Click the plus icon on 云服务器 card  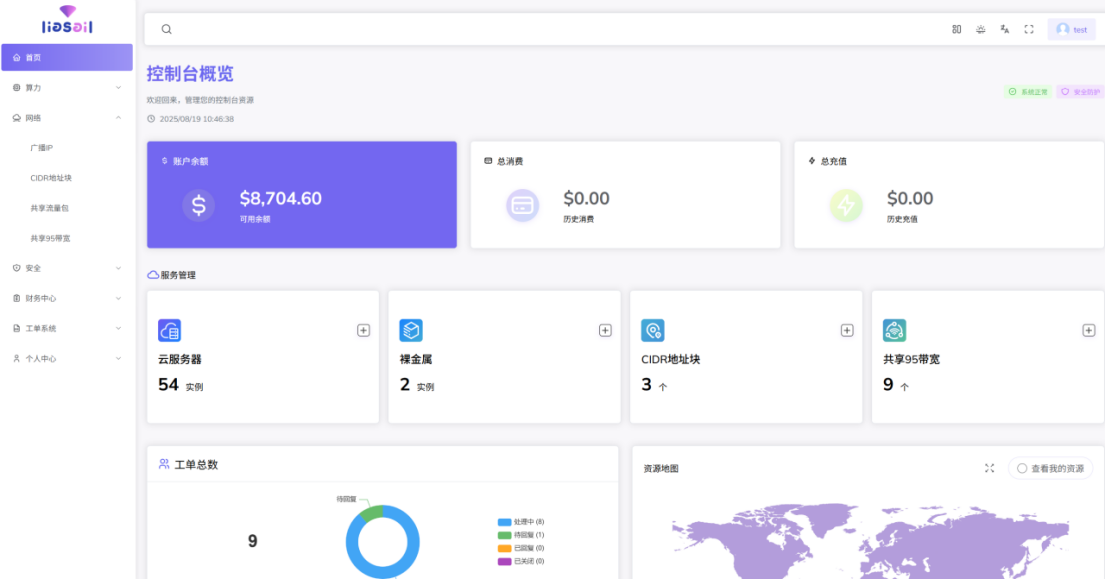coord(363,331)
